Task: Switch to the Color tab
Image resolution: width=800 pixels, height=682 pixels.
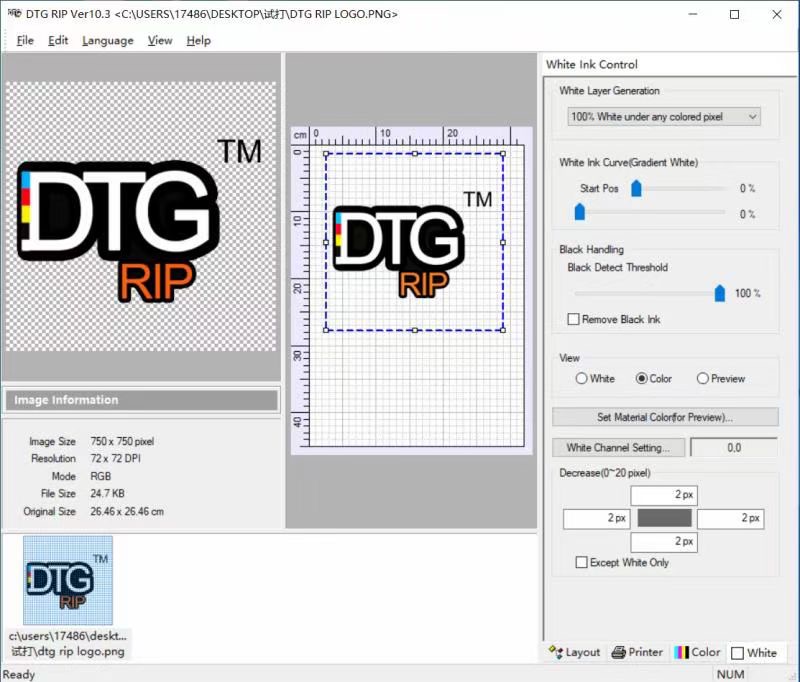Action: 698,652
